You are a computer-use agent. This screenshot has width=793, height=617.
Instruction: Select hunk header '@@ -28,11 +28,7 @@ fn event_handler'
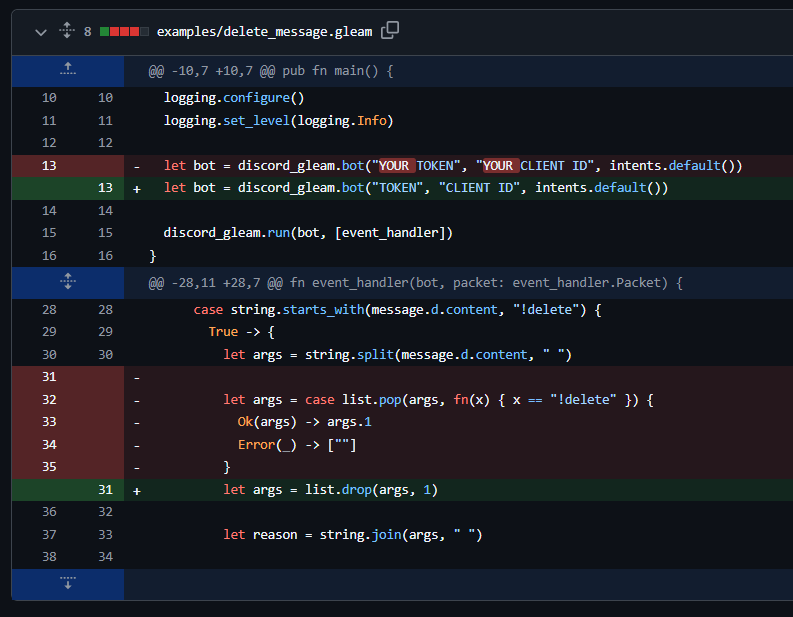pyautogui.click(x=415, y=283)
